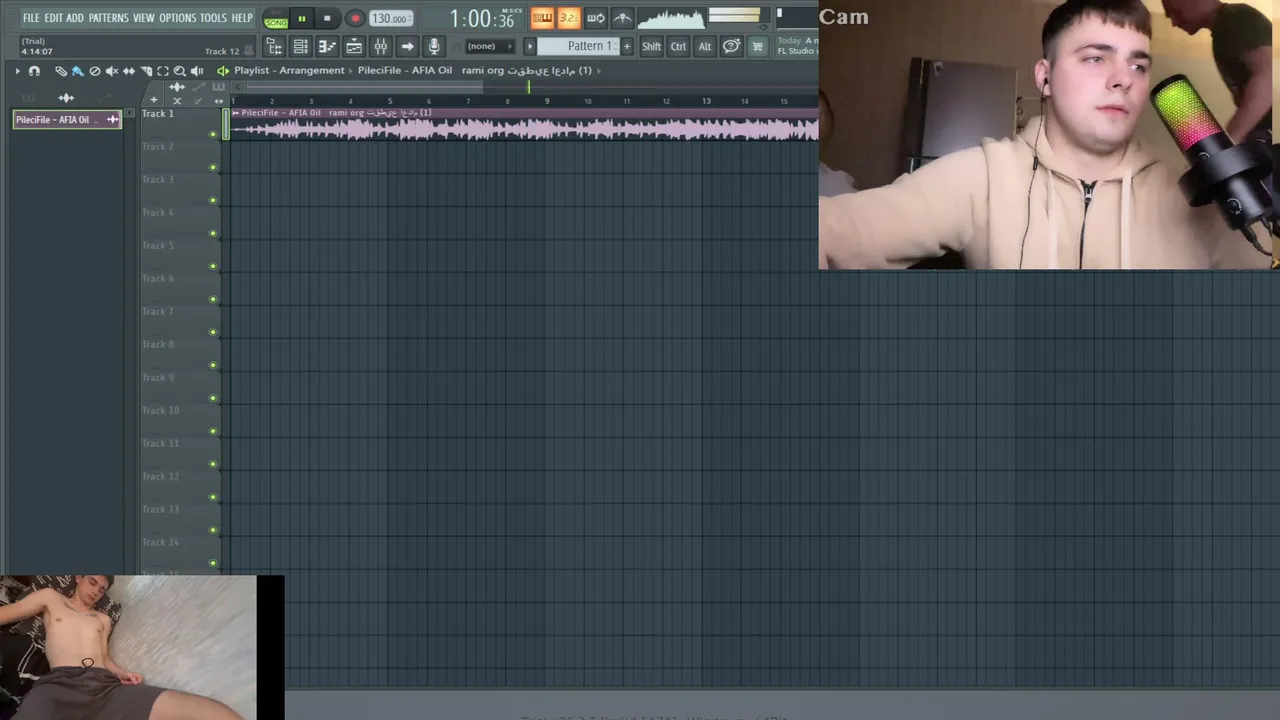
Task: Mute Track 11 with its green light
Action: coord(212,464)
